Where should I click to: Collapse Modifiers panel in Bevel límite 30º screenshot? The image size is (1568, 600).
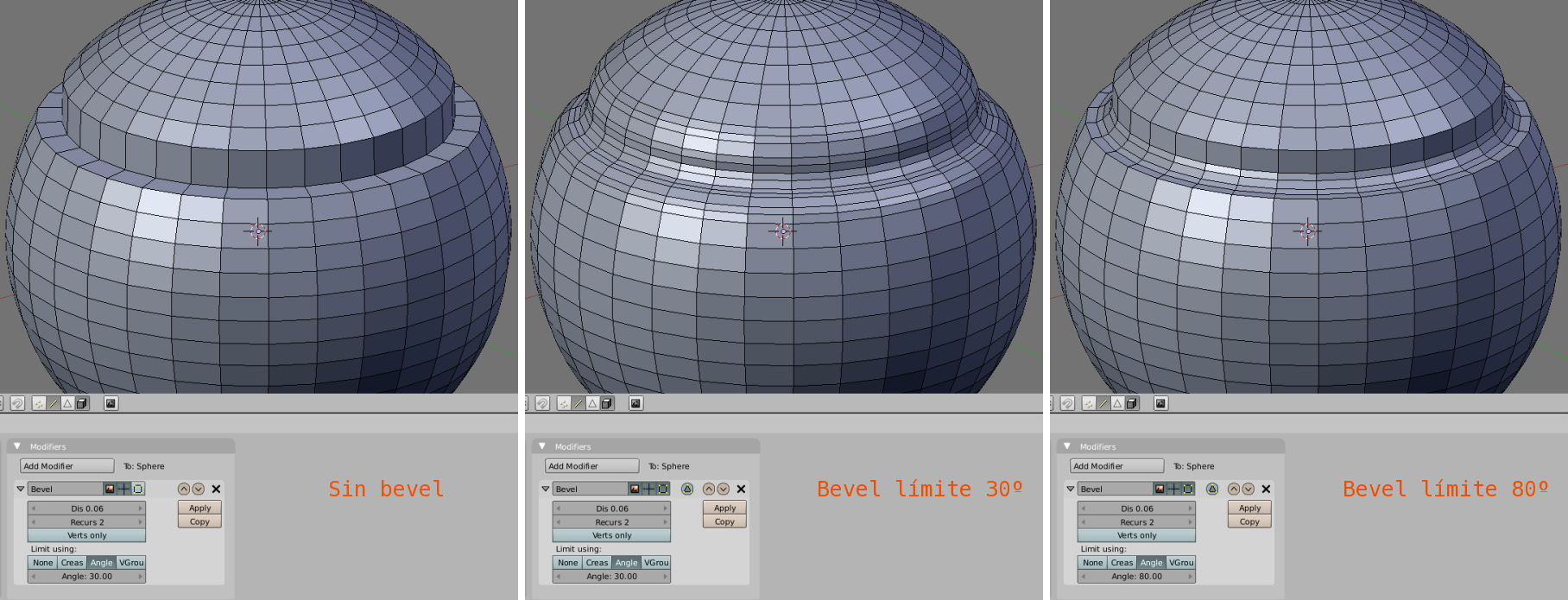coord(542,446)
